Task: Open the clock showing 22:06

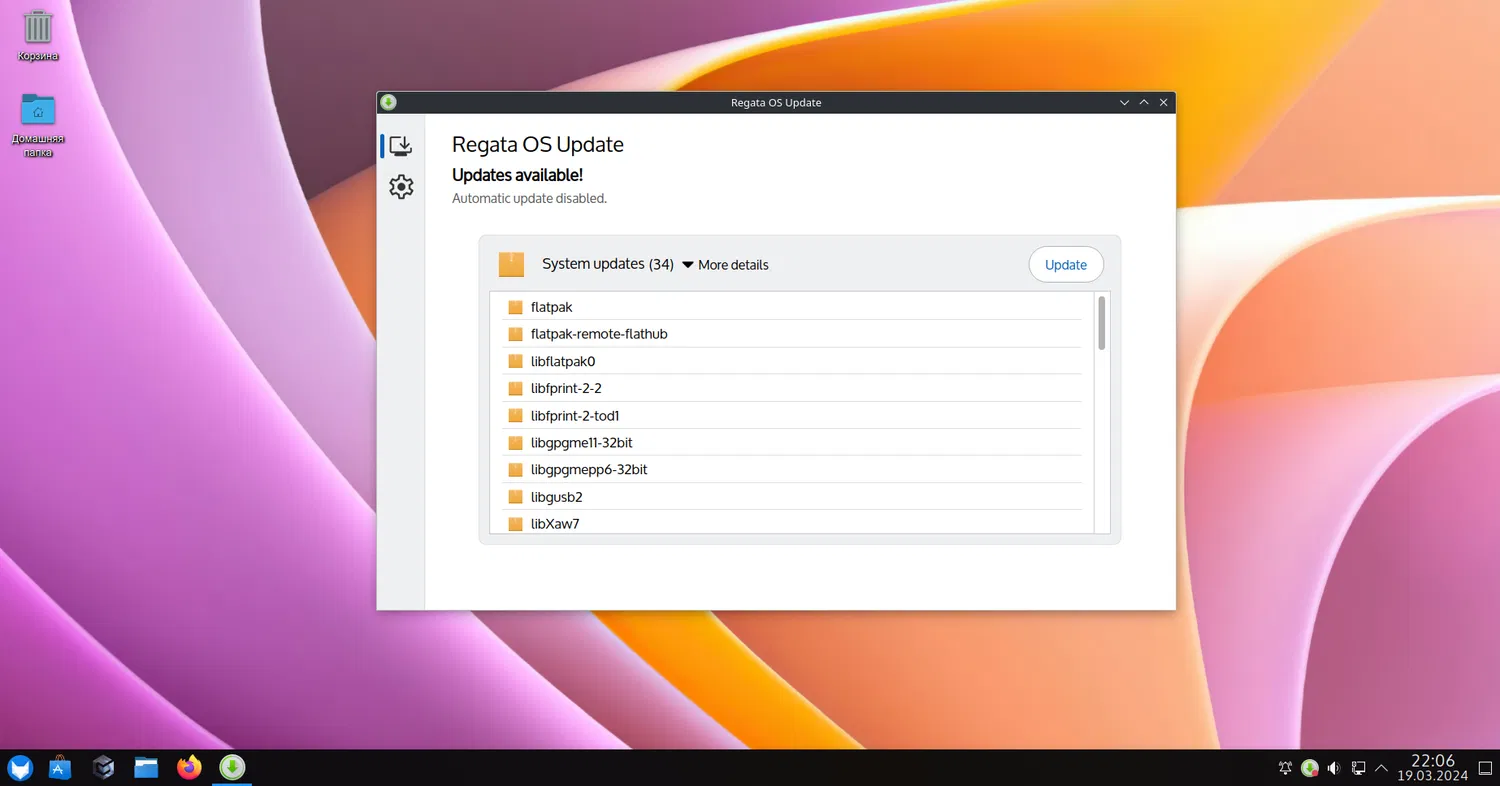Action: click(x=1432, y=768)
